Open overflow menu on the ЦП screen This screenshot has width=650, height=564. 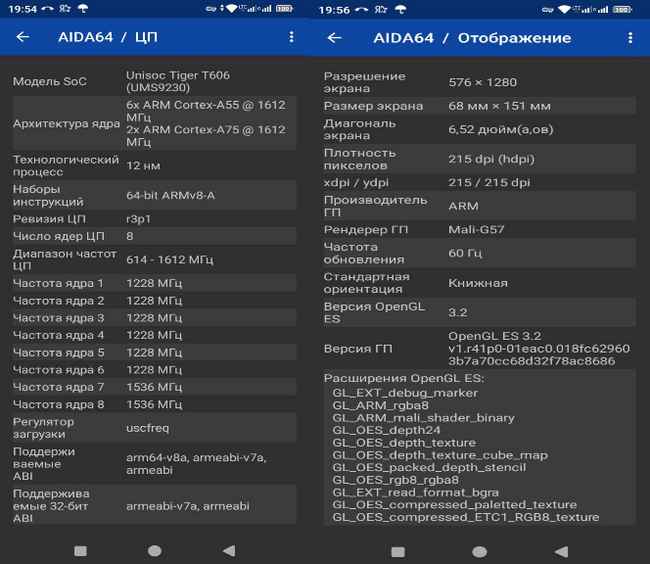click(x=291, y=37)
